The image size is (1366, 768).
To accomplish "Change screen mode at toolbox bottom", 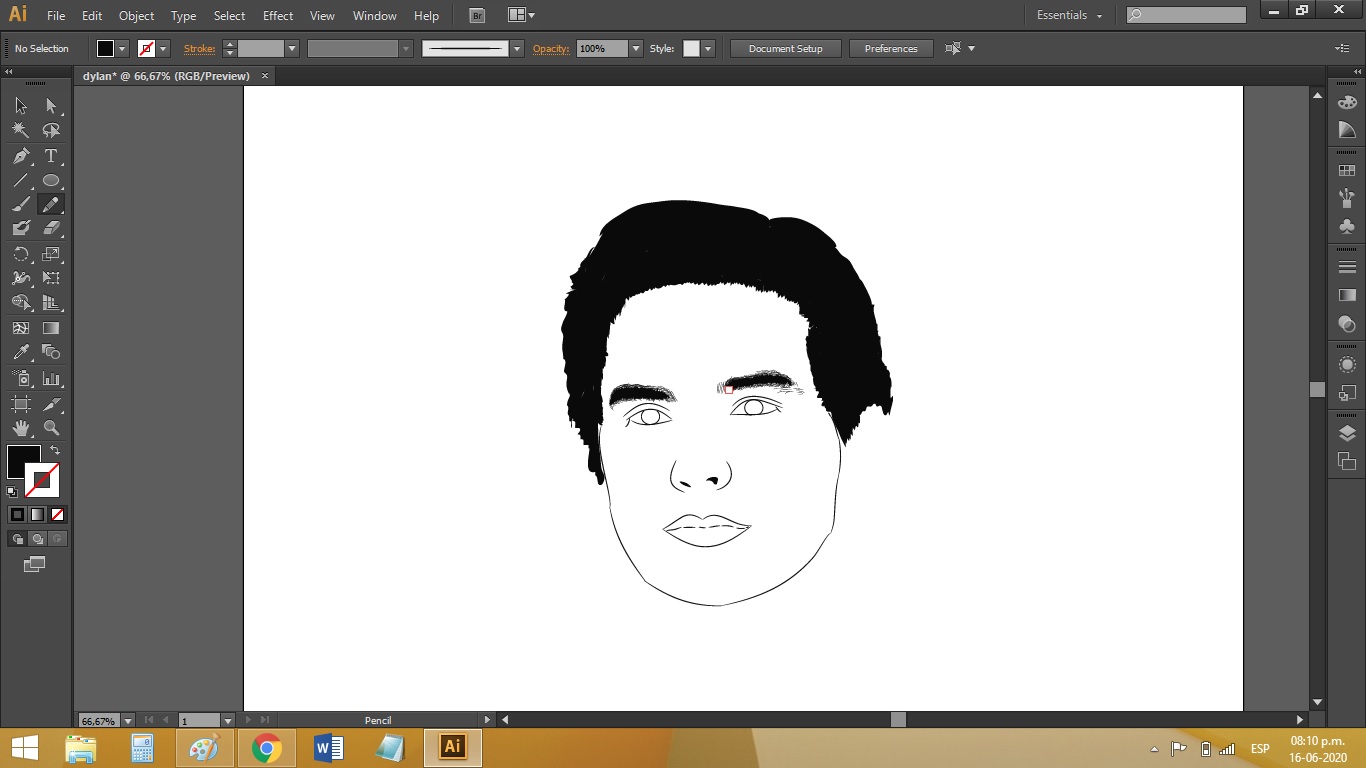I will tap(35, 565).
